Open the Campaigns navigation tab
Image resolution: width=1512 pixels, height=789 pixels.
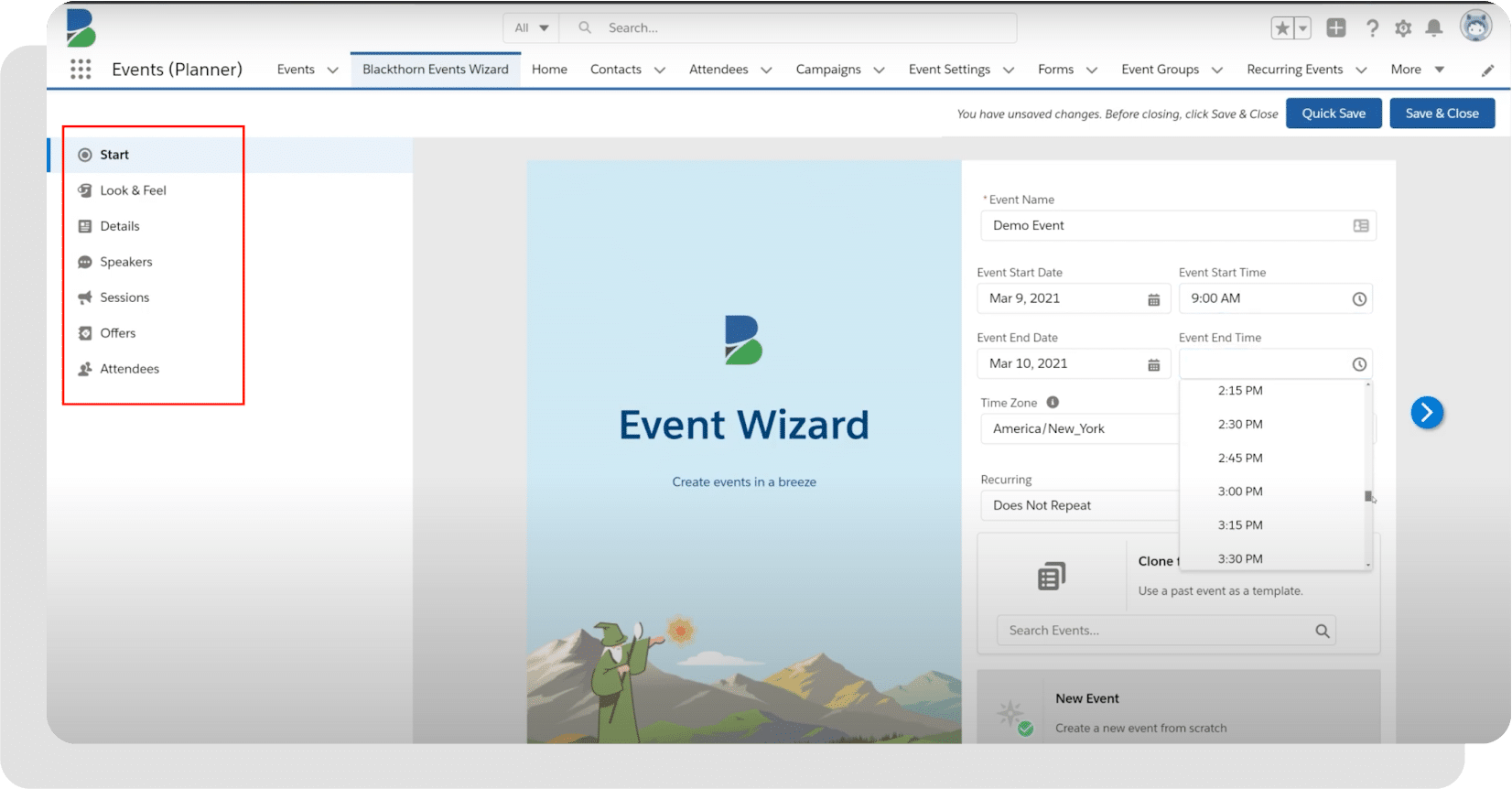pos(828,70)
